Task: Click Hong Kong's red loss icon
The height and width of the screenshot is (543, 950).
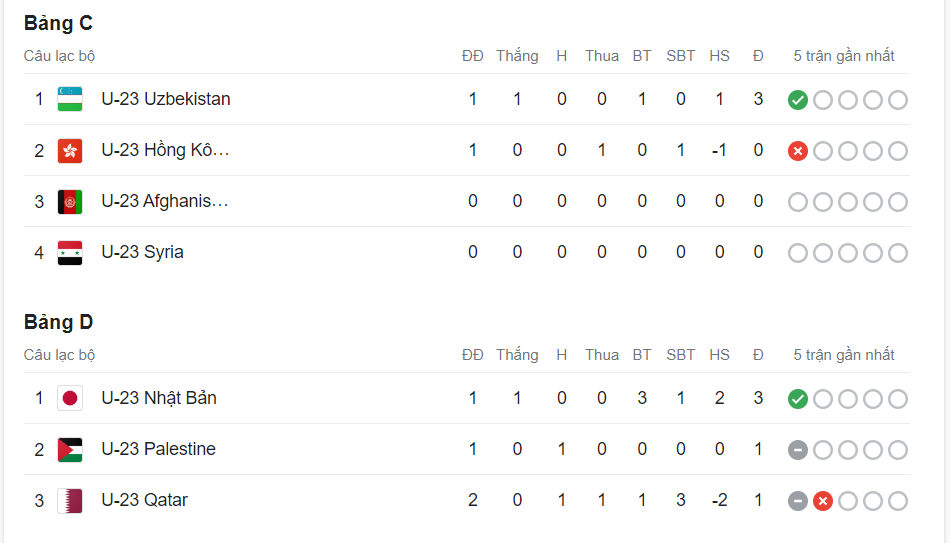Action: (x=797, y=150)
